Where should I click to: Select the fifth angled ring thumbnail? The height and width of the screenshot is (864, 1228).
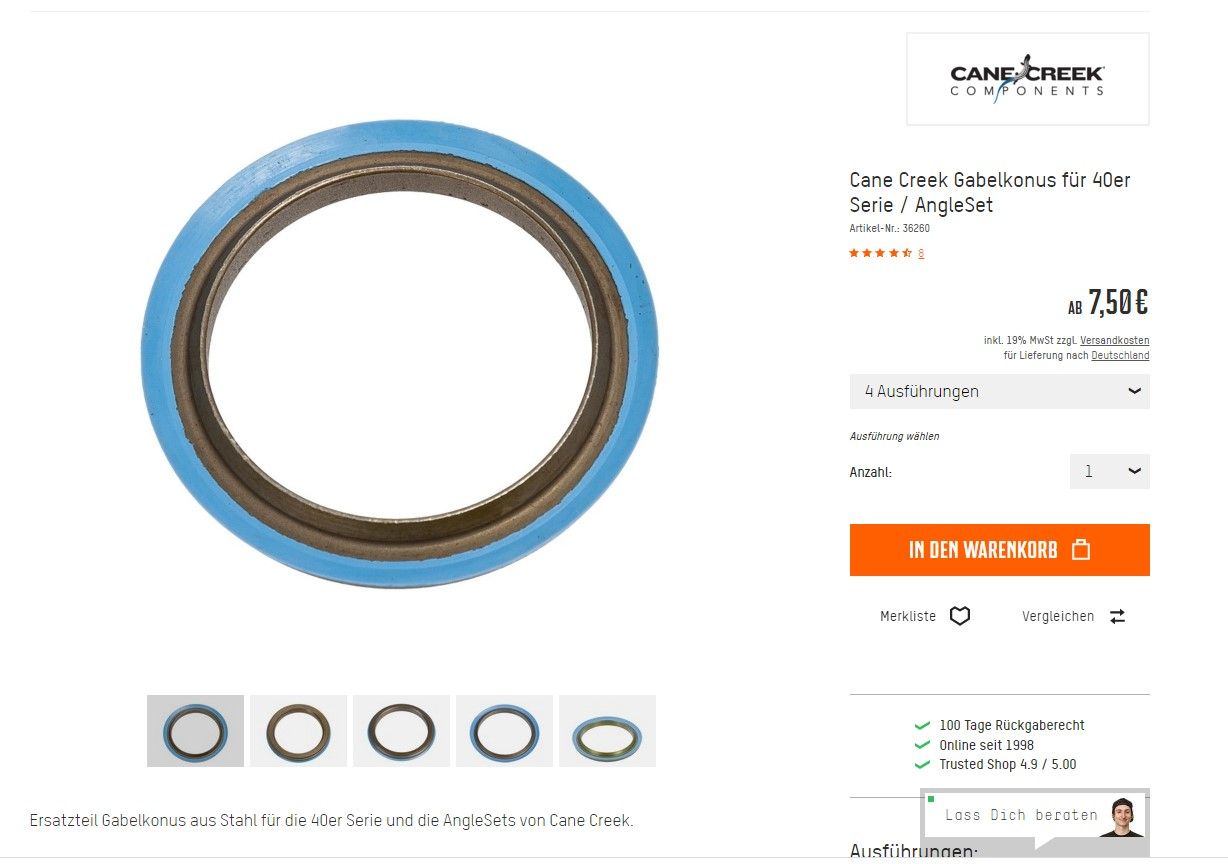(607, 731)
